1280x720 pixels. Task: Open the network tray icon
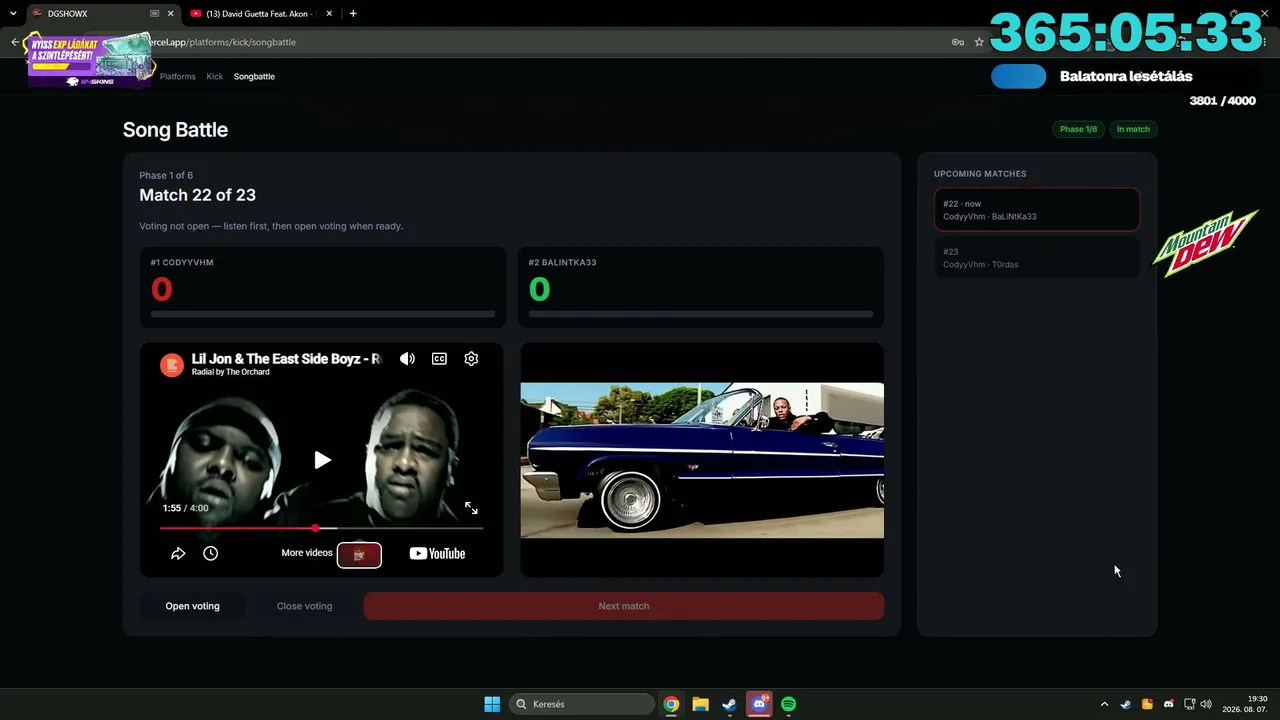[x=1189, y=704]
